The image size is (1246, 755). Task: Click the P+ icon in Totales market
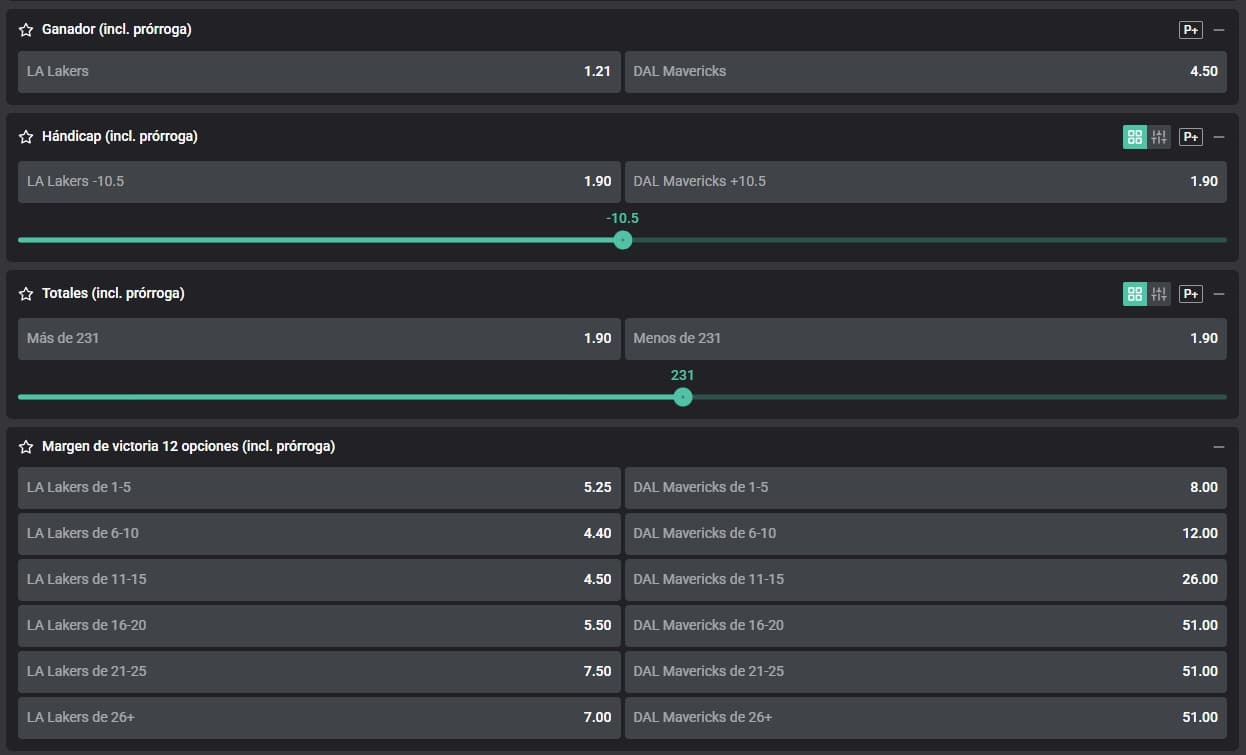point(1190,294)
